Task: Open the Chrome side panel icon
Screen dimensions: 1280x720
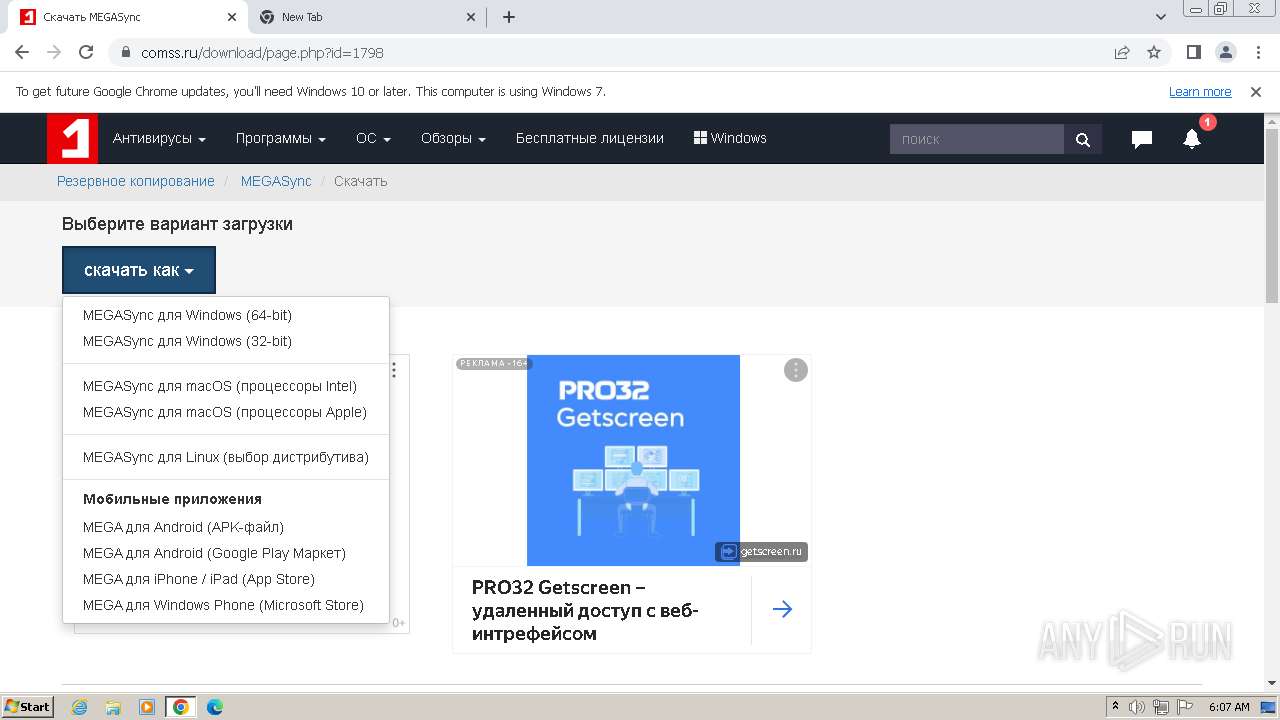Action: [x=1194, y=52]
